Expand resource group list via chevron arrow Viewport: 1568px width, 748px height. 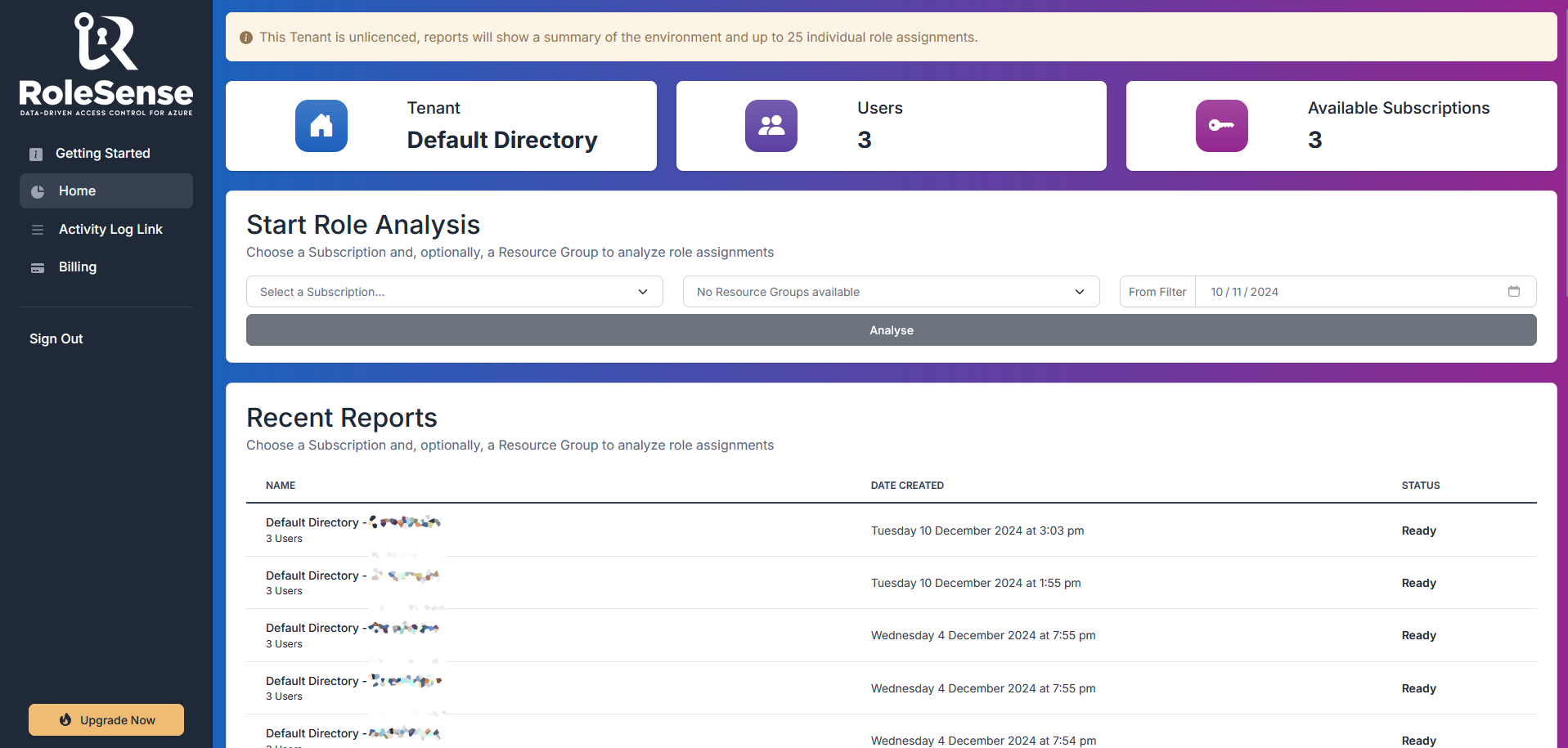(1080, 292)
